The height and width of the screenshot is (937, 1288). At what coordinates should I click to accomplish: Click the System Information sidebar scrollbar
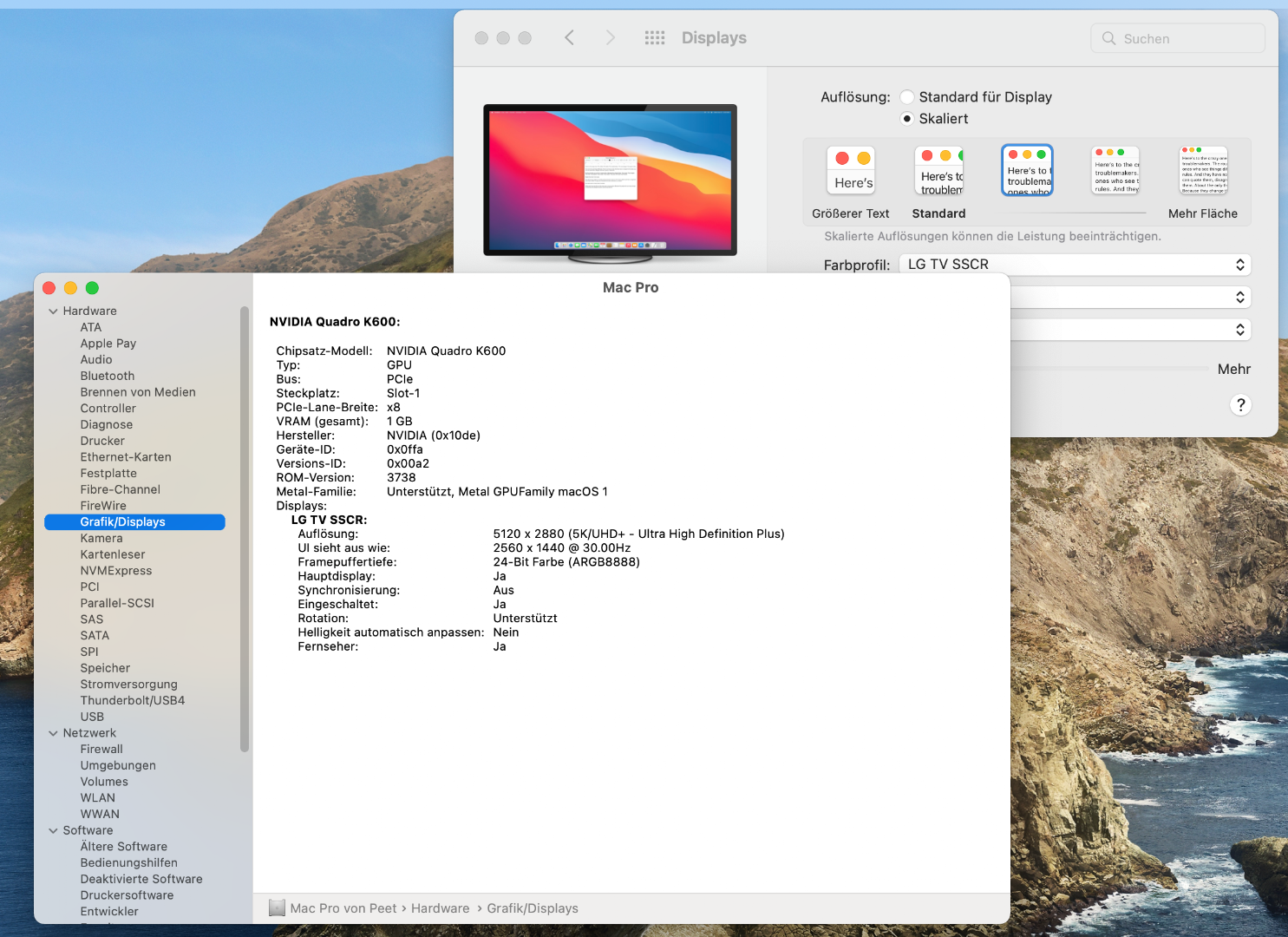tap(245, 529)
